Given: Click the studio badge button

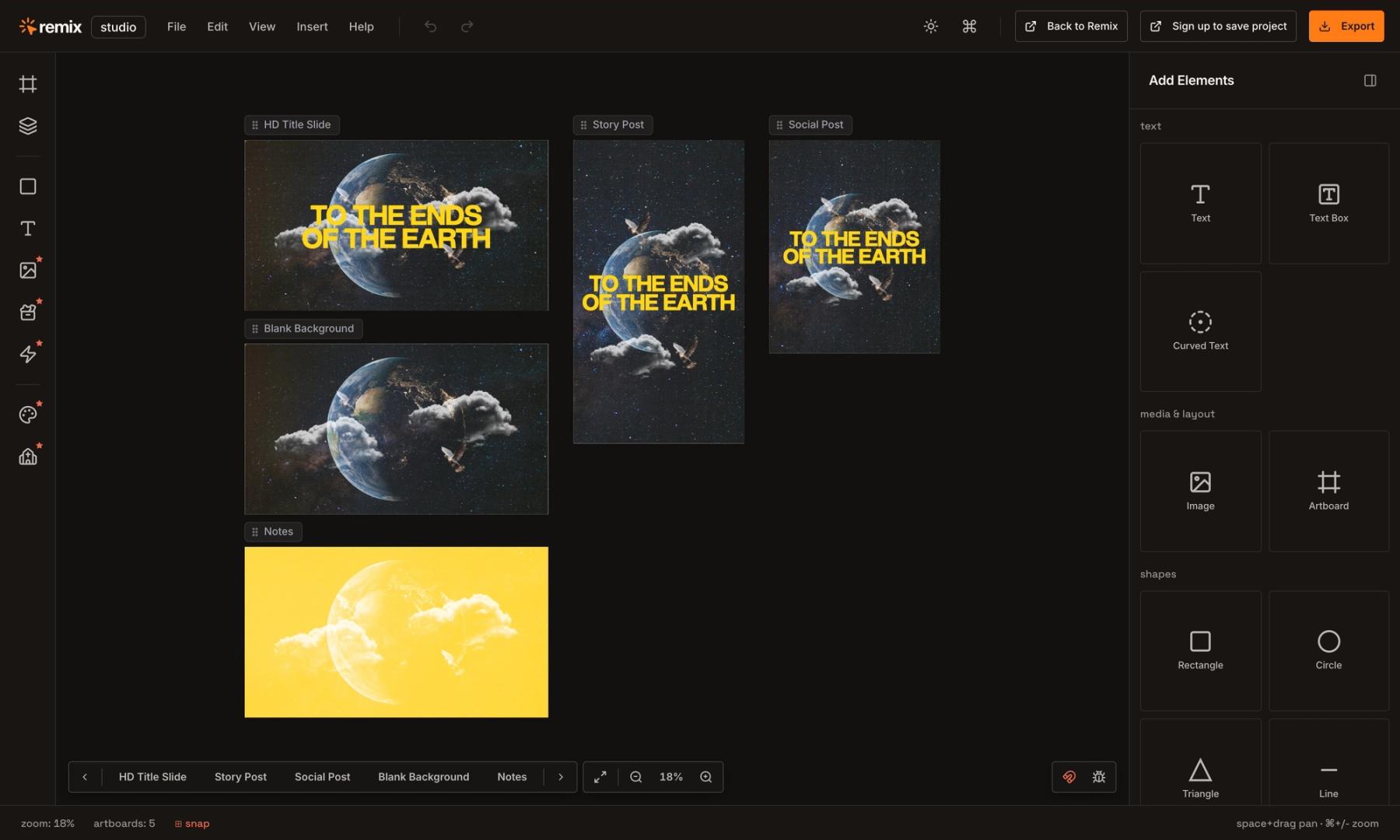Looking at the screenshot, I should pyautogui.click(x=118, y=27).
